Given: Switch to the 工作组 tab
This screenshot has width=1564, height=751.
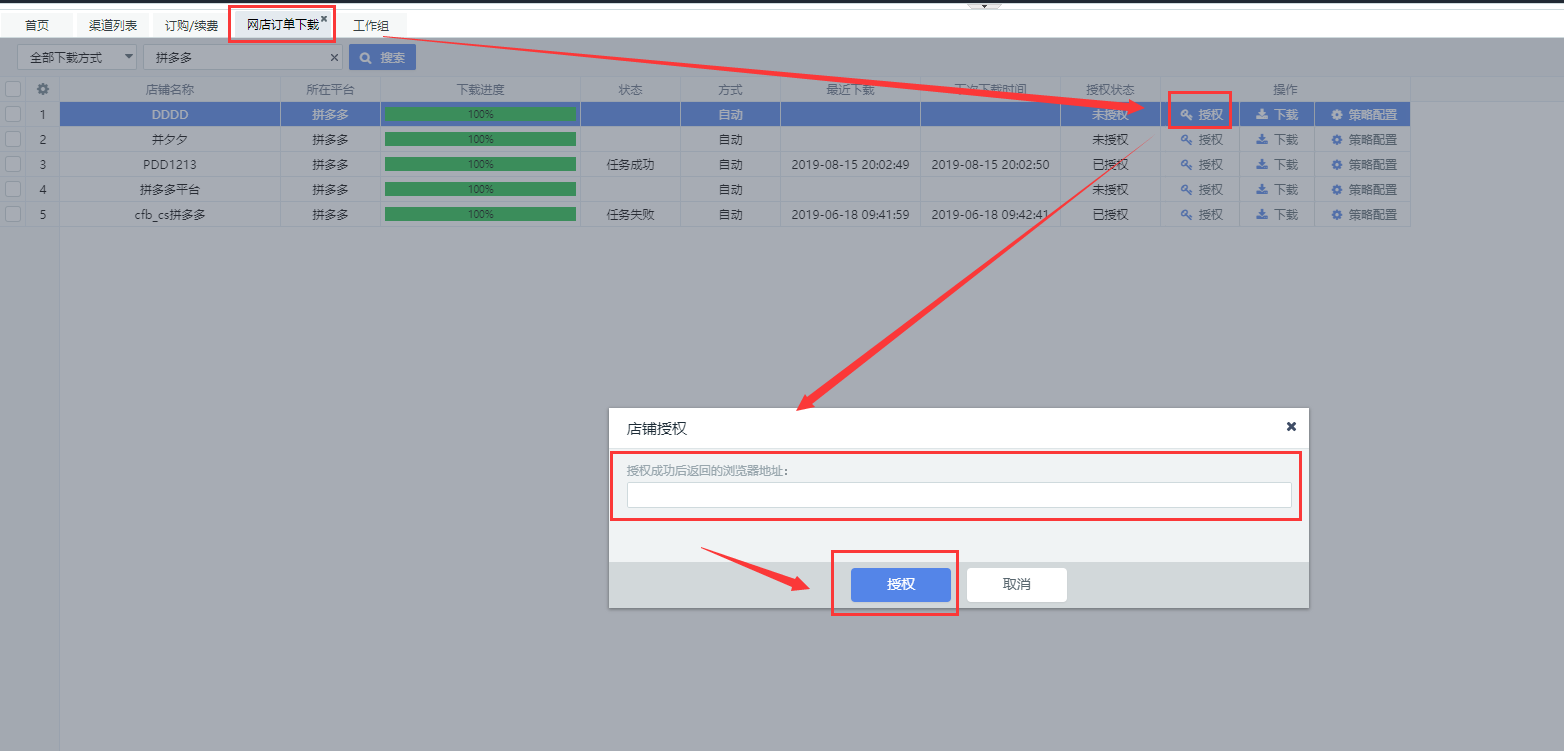Looking at the screenshot, I should click(371, 25).
